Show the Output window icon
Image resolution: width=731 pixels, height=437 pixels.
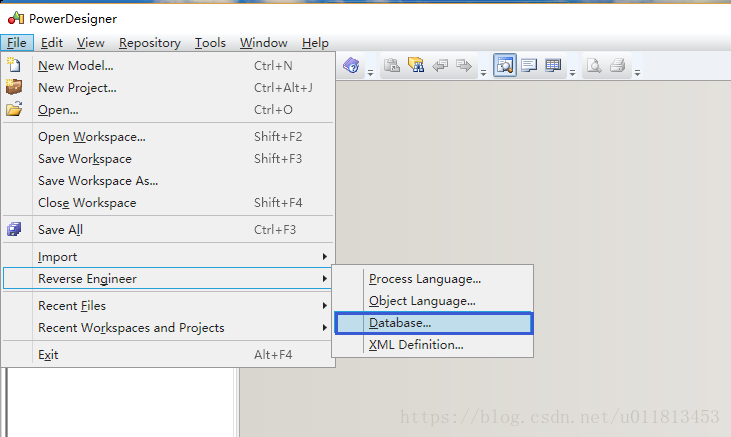tap(529, 65)
